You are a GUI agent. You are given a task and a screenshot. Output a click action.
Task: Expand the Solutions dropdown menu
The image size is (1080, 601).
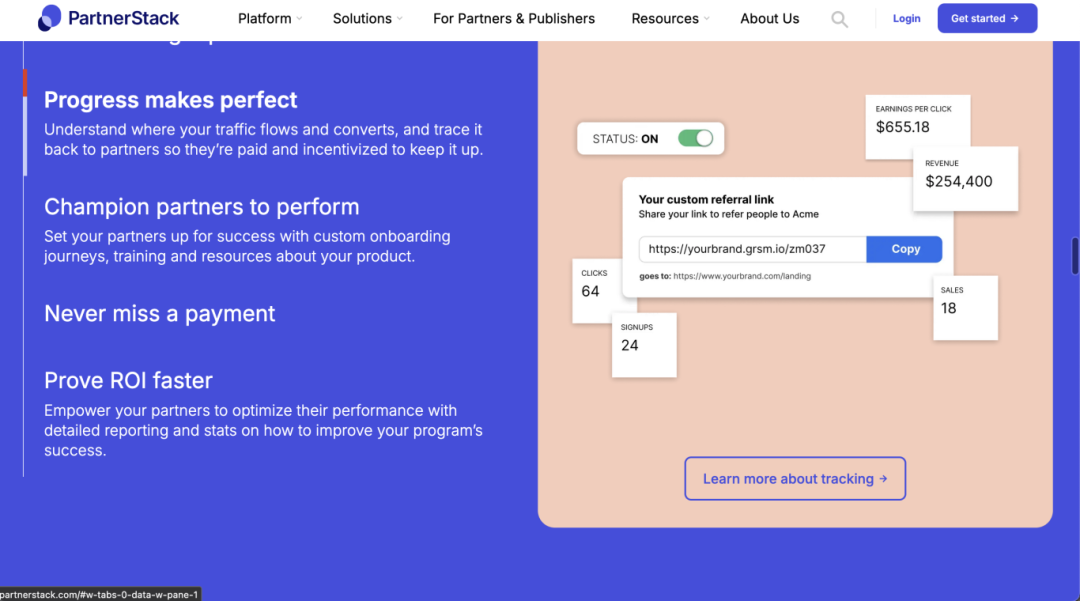pyautogui.click(x=368, y=19)
